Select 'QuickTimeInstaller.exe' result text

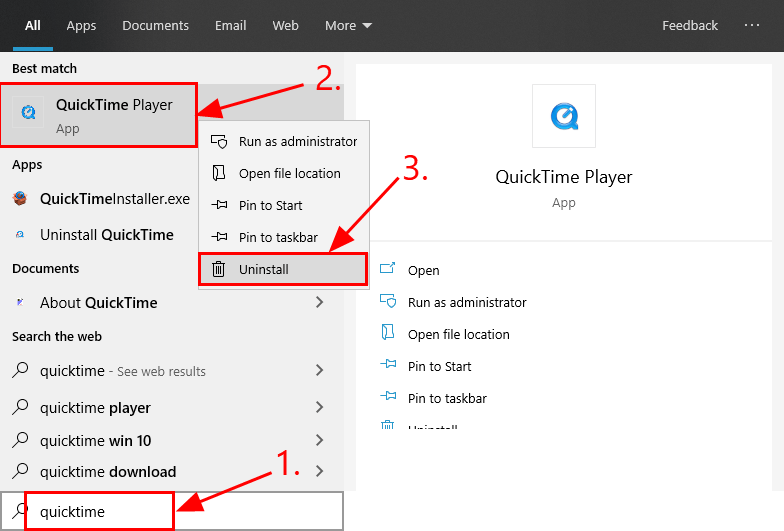coord(115,198)
